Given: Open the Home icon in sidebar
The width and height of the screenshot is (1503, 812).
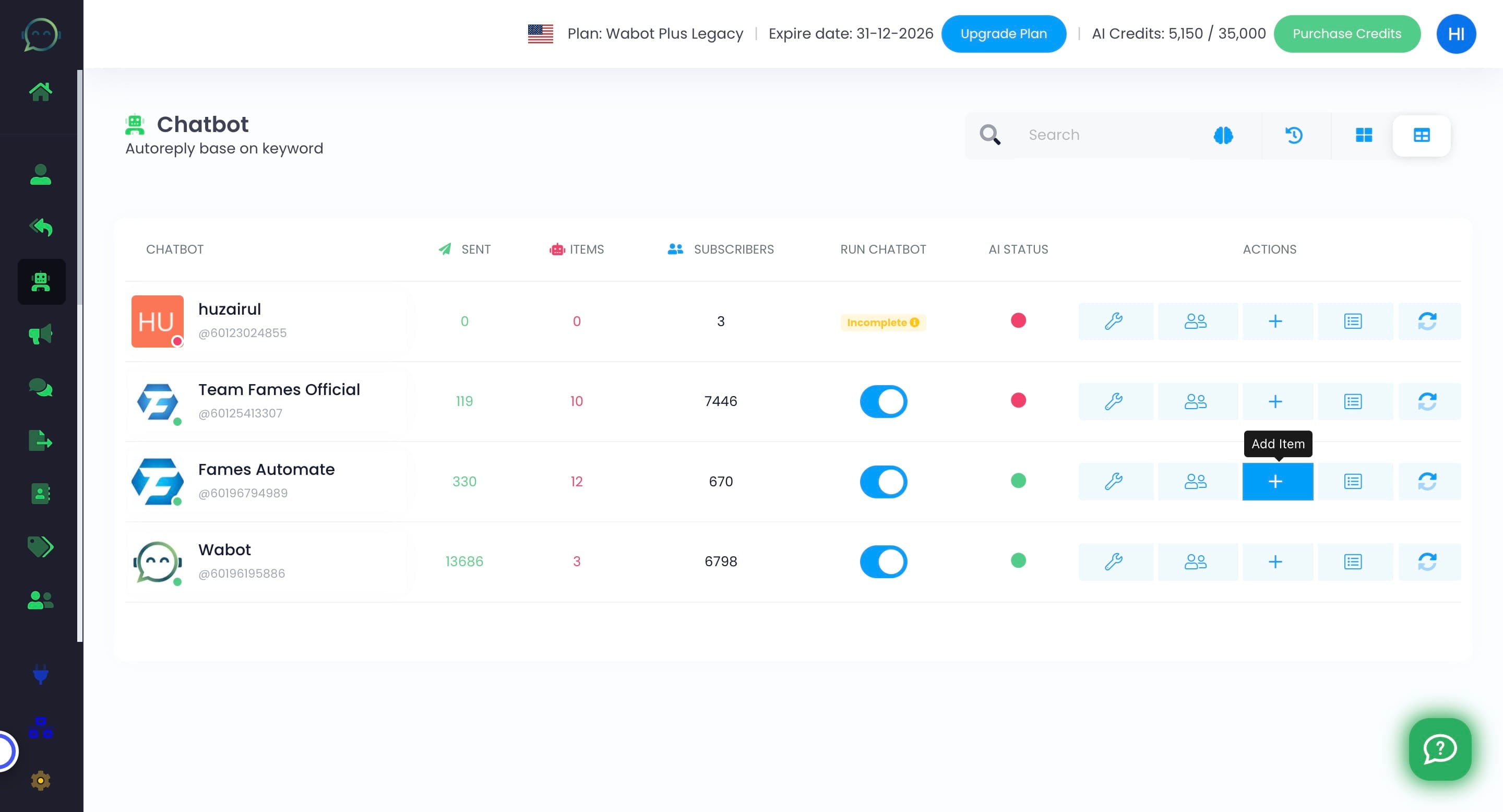Looking at the screenshot, I should [40, 91].
